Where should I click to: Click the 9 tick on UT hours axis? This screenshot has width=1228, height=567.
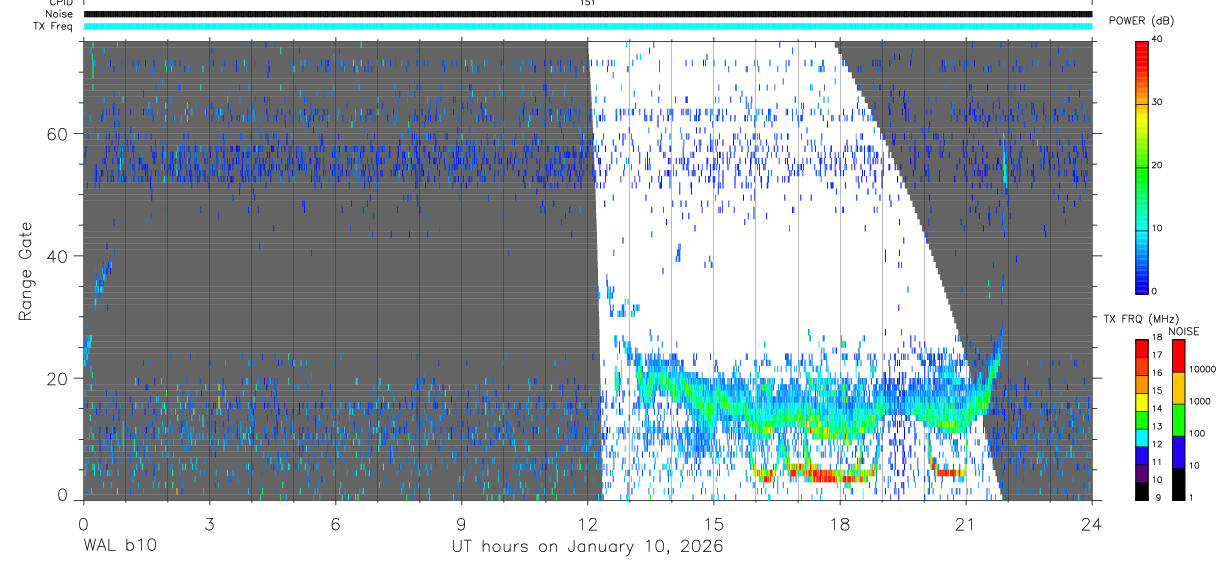461,523
